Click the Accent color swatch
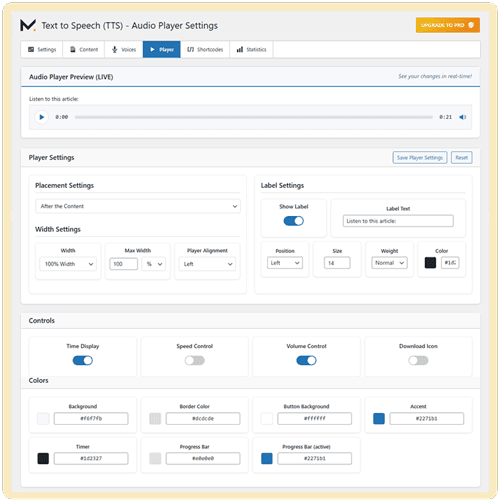Image resolution: width=501 pixels, height=501 pixels. 379,419
